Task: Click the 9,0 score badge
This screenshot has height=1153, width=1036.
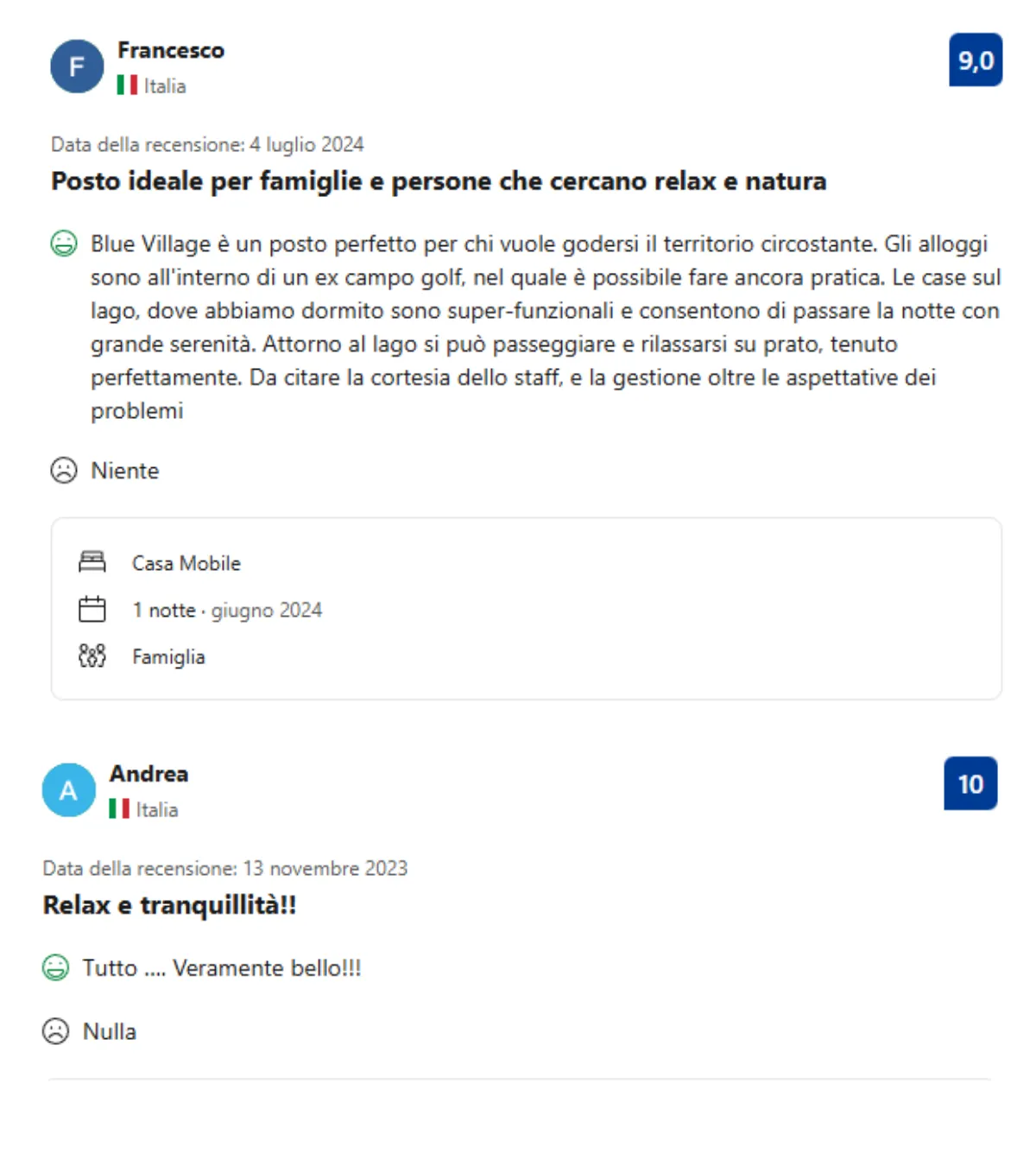Action: click(x=976, y=60)
